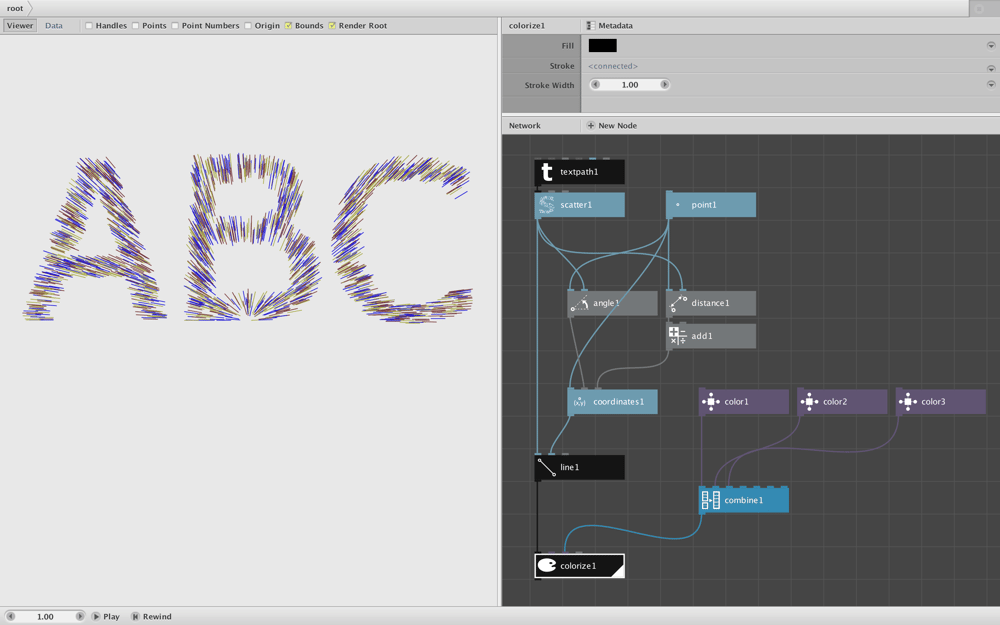Increase Stroke Width with right arrow
Viewport: 1000px width, 625px height.
[665, 84]
